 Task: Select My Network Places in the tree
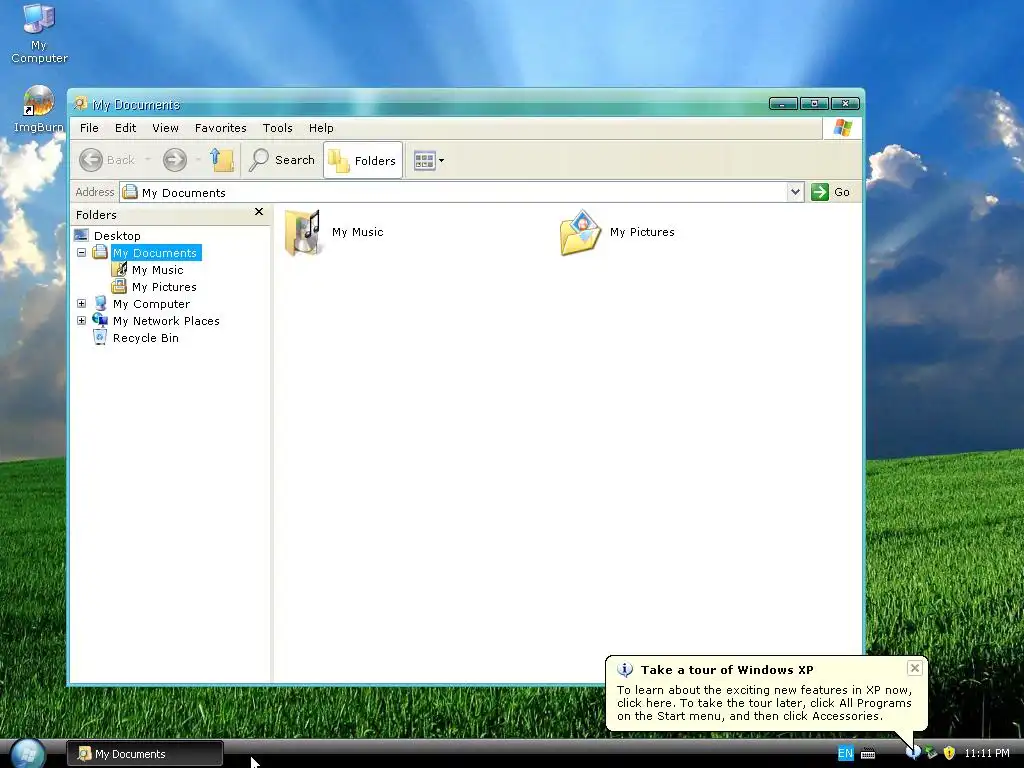166,321
